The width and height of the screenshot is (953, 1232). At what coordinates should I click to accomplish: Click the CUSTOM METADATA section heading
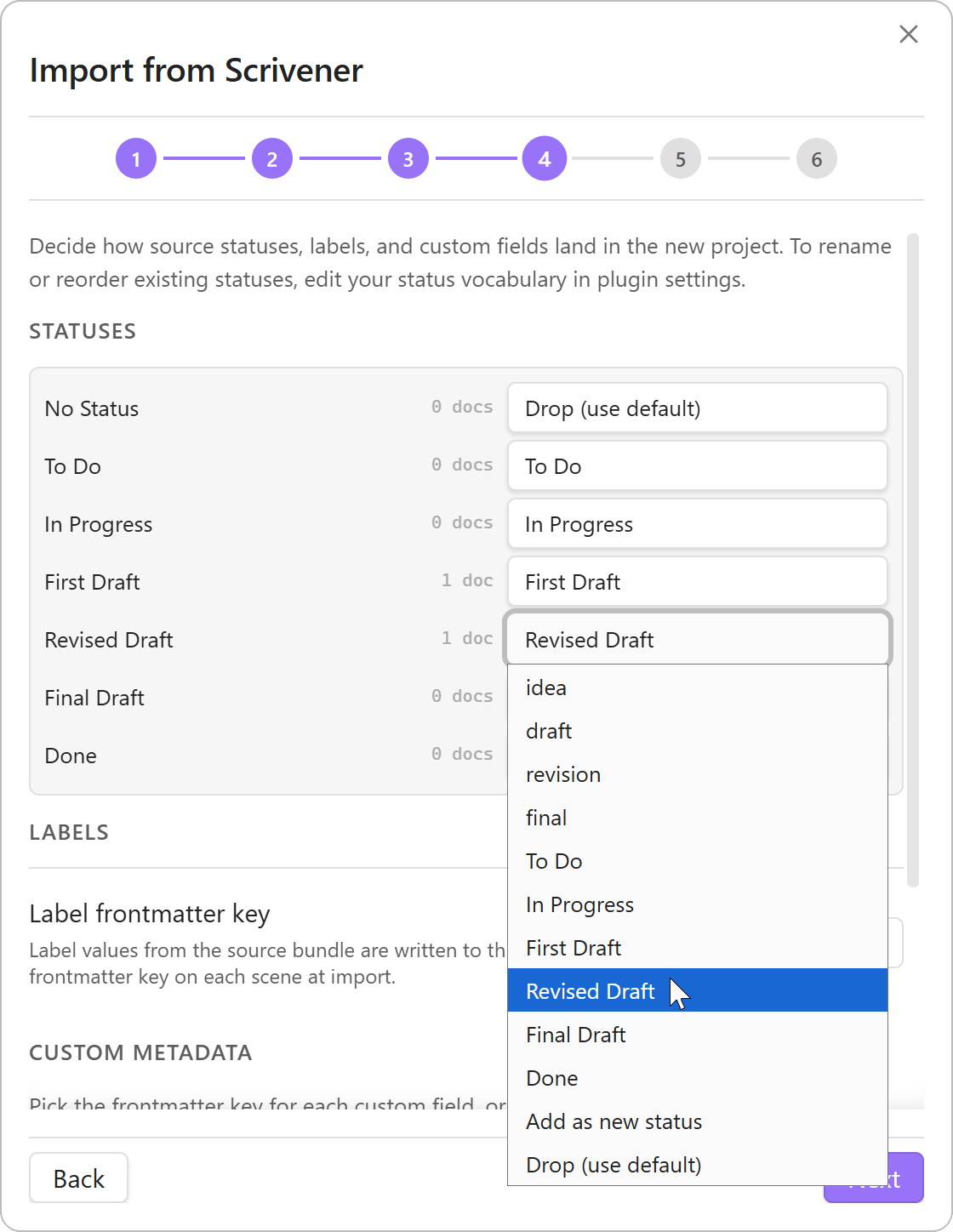pyautogui.click(x=140, y=1052)
